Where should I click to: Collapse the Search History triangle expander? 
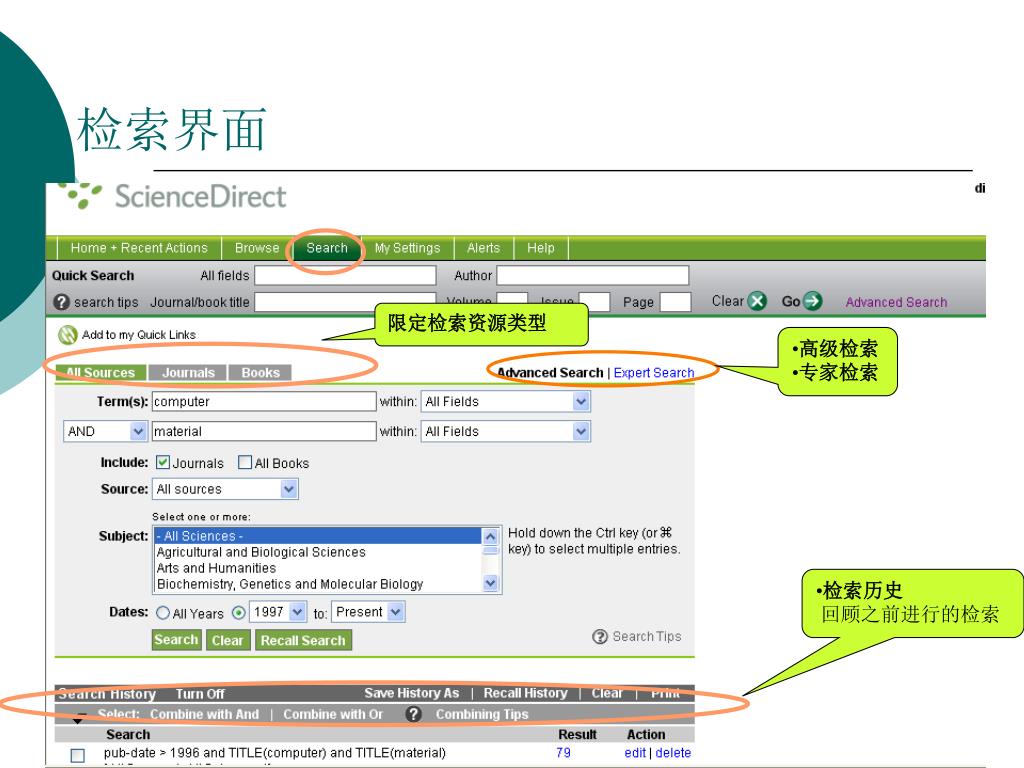coord(78,719)
